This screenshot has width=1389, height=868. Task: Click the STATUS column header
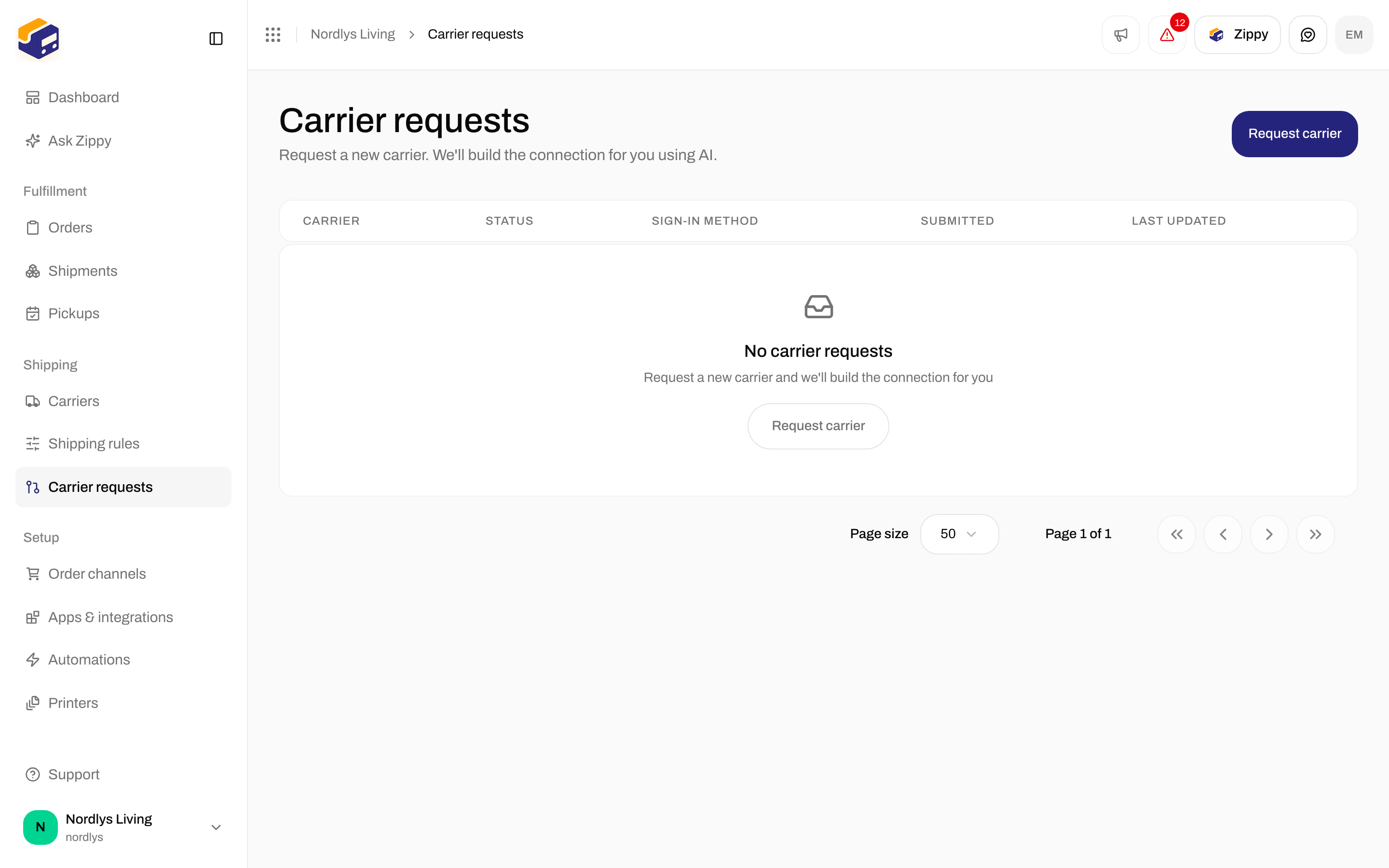[509, 221]
